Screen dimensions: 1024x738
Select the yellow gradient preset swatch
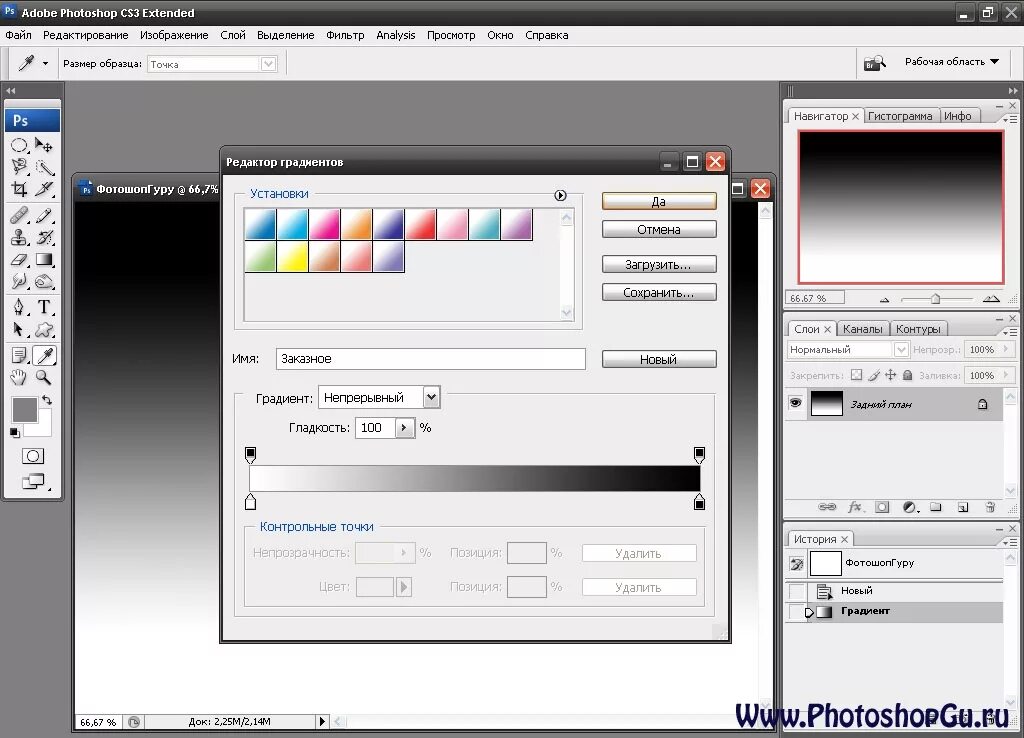[292, 256]
